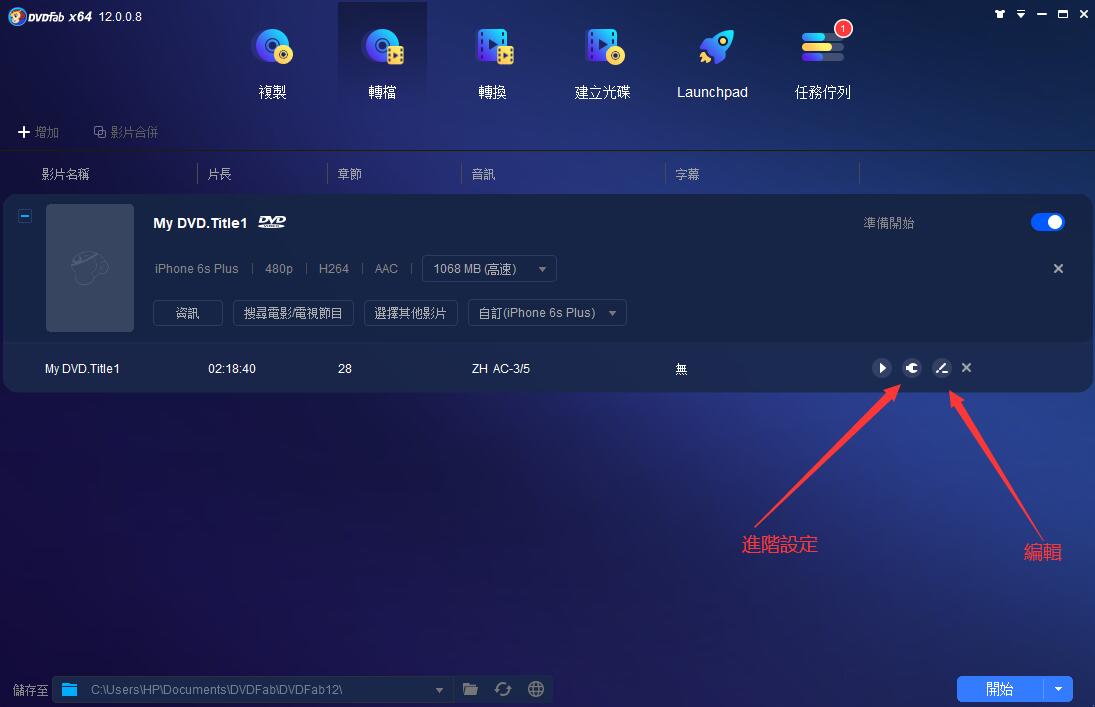Open the Launchpad rocket module

[x=712, y=63]
